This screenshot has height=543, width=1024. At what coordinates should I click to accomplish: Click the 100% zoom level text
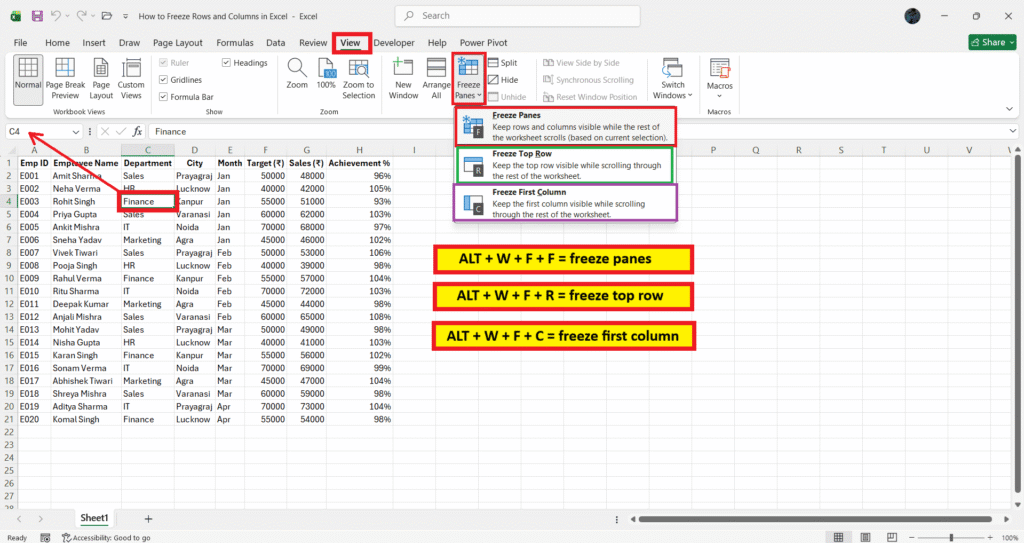pos(1010,538)
